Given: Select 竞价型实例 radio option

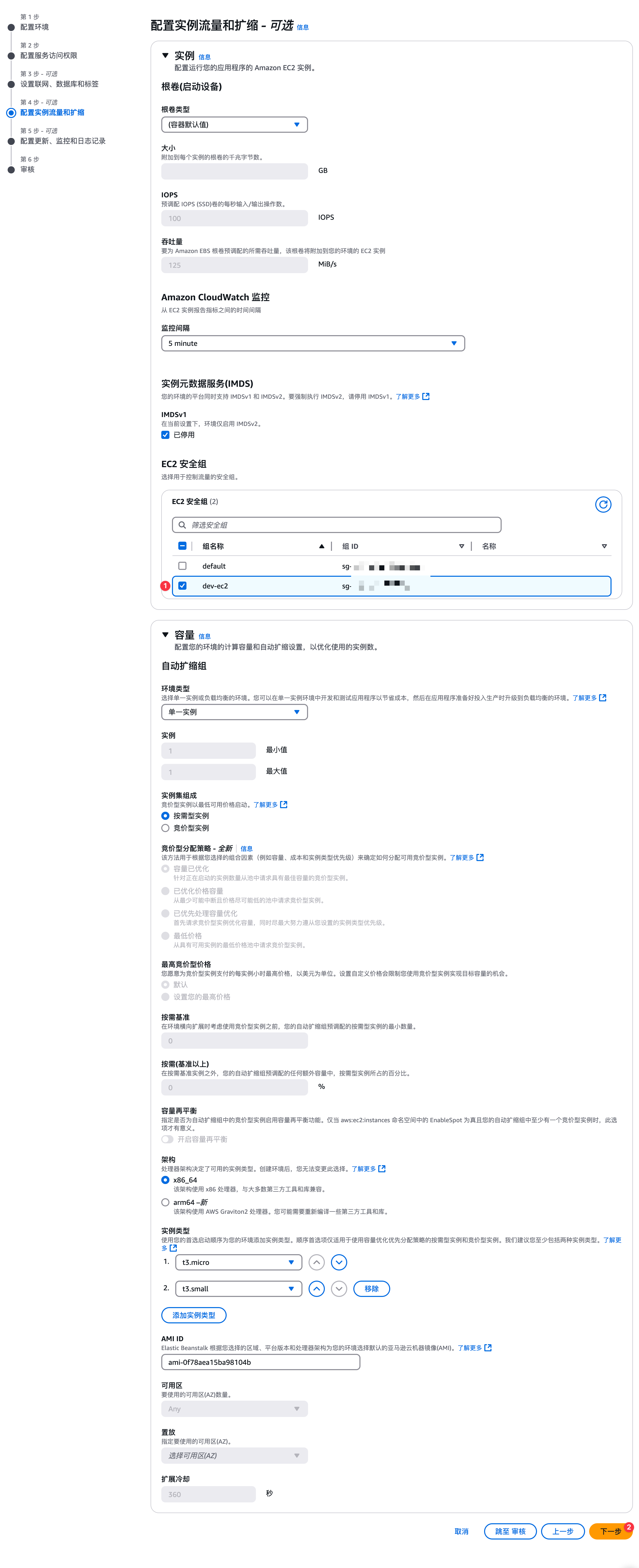Looking at the screenshot, I should point(165,828).
